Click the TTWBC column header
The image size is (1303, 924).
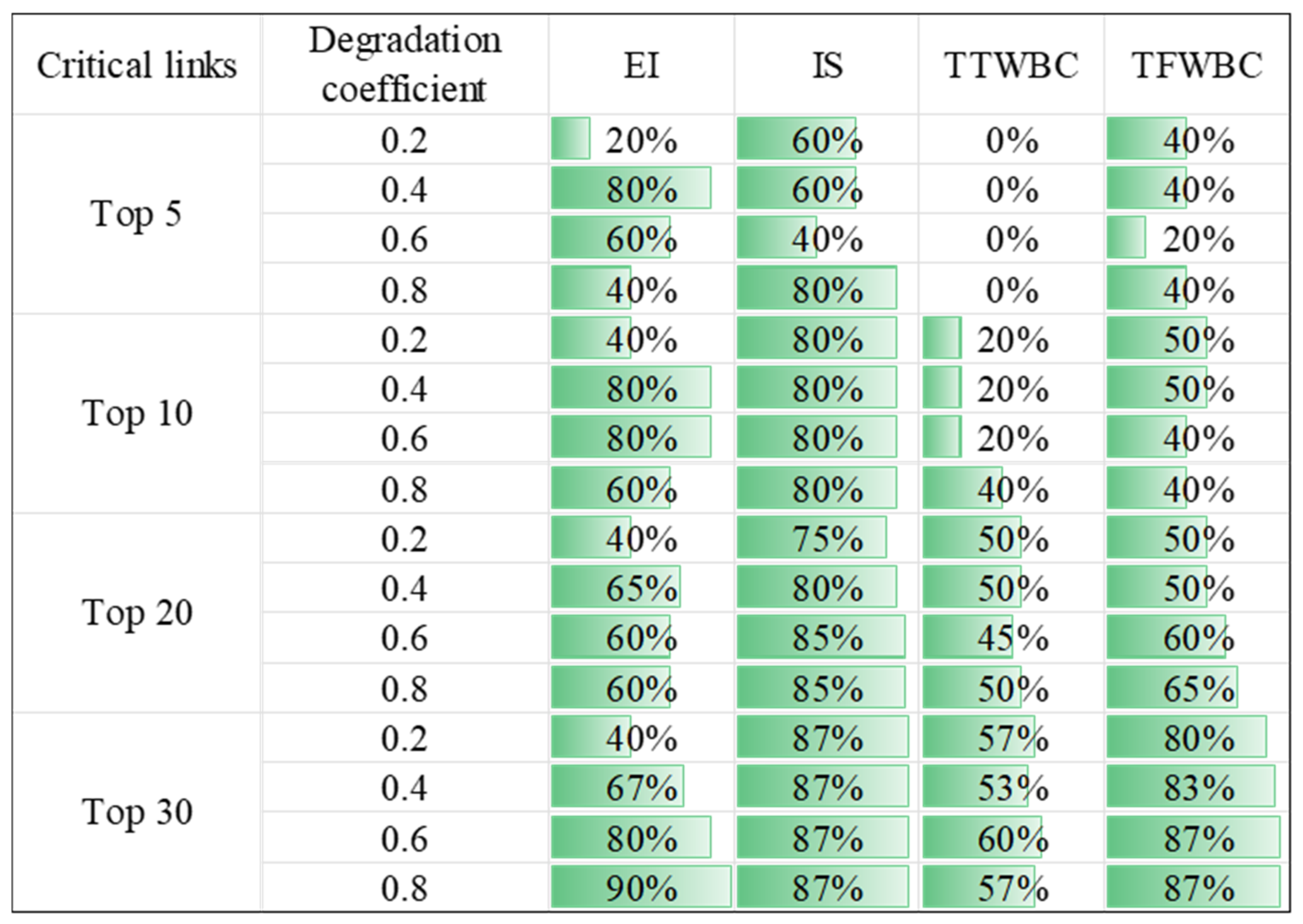click(x=1011, y=65)
